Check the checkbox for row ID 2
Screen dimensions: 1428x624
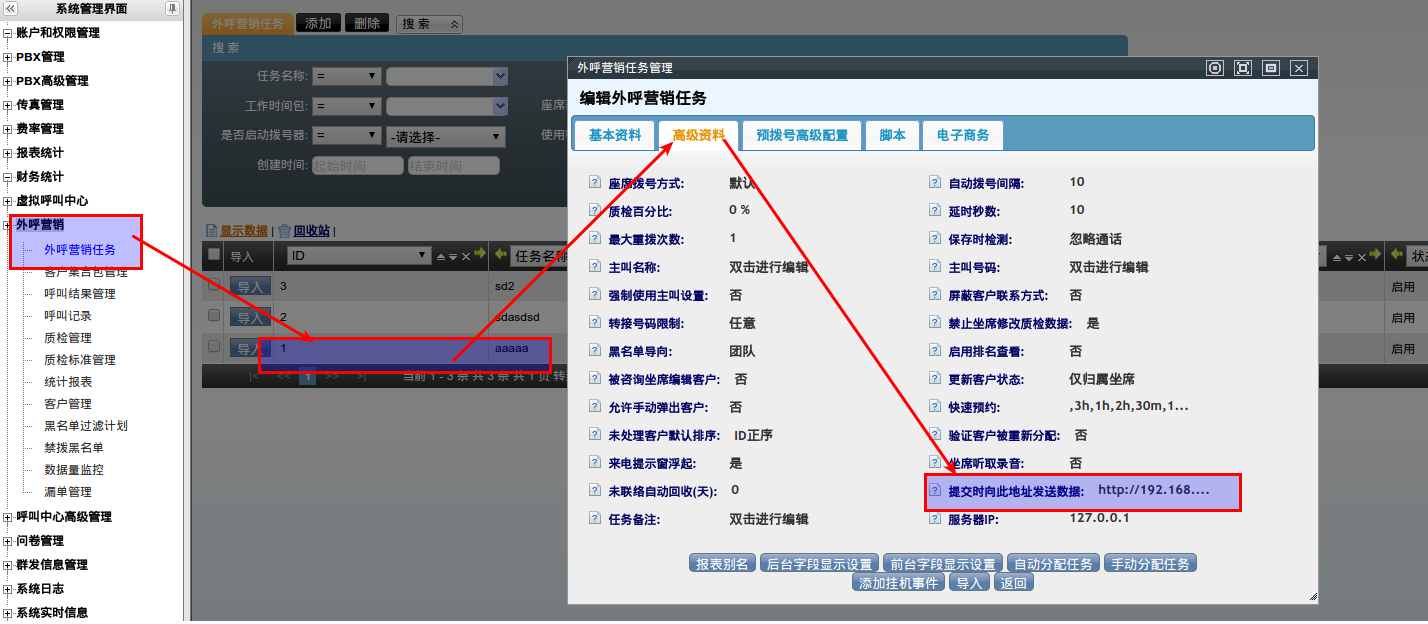click(214, 316)
